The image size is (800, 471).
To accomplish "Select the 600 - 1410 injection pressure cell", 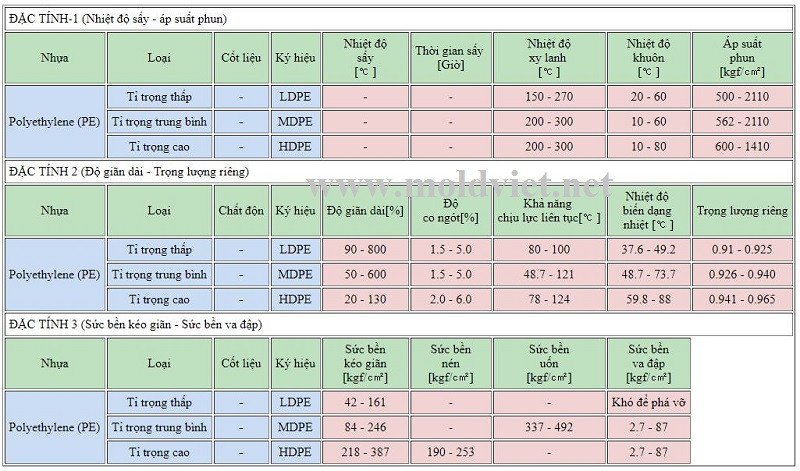I will tap(742, 146).
